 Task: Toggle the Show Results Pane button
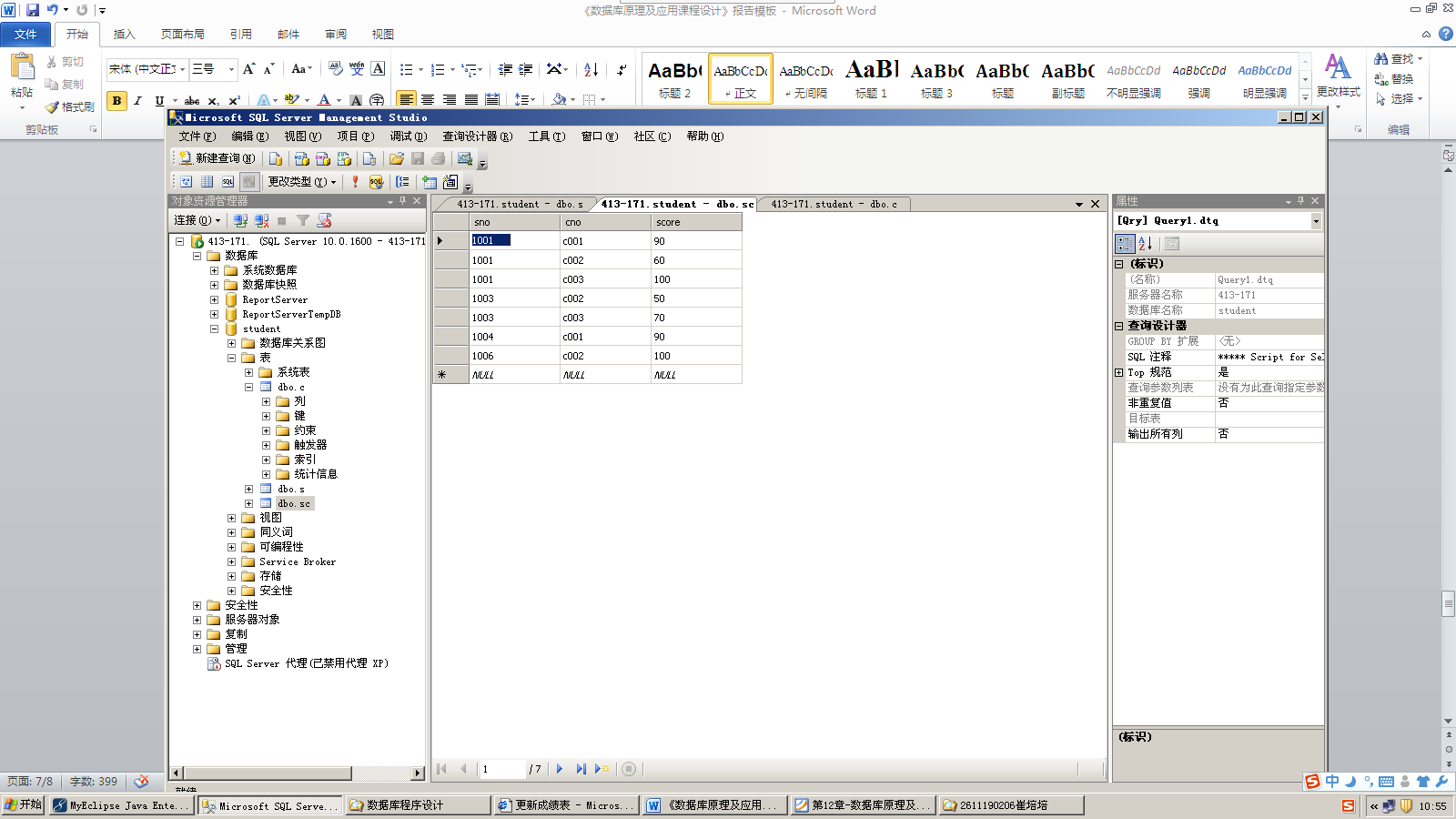click(249, 182)
